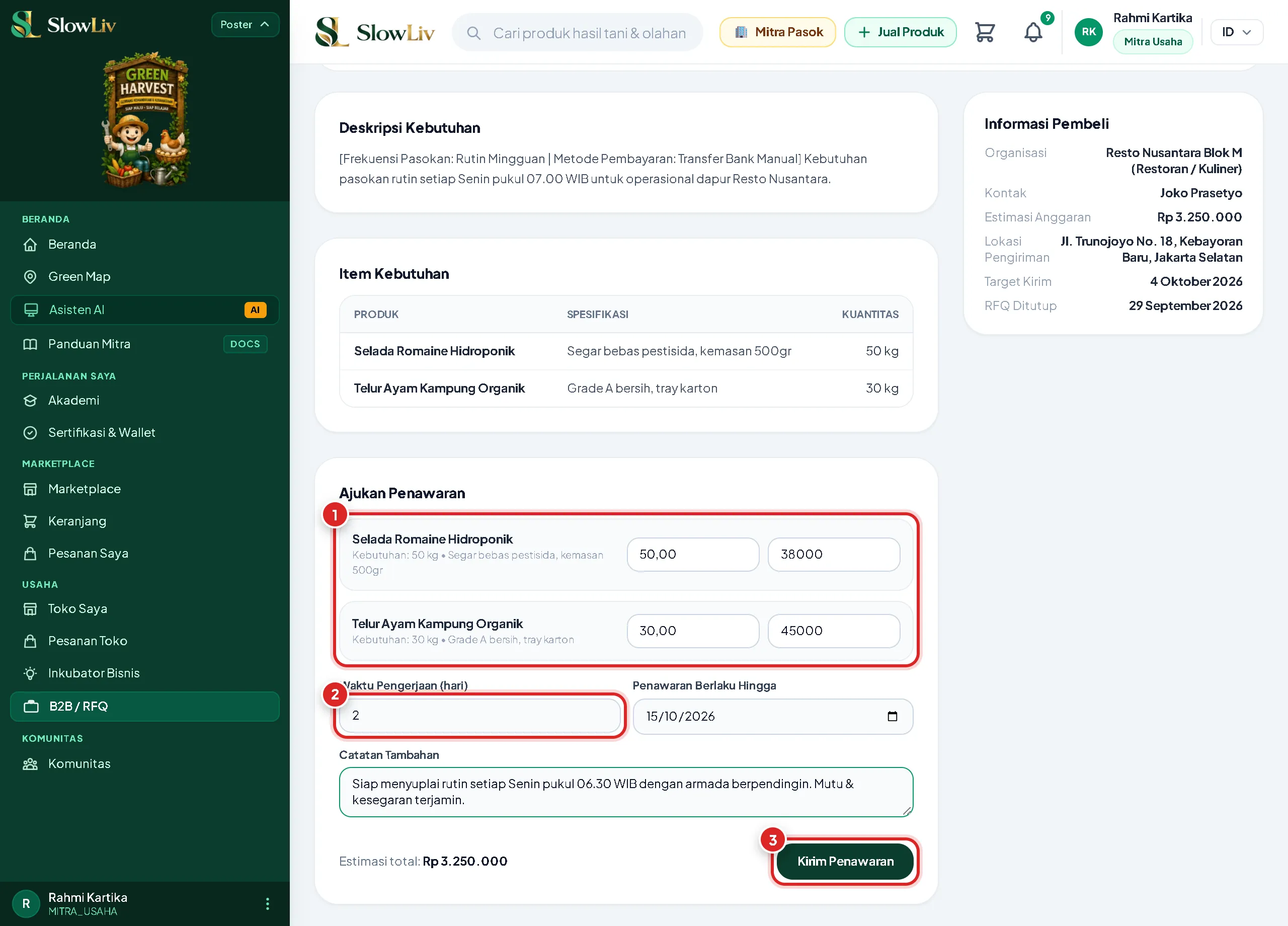The width and height of the screenshot is (1288, 926).
Task: Click the RK profile avatar
Action: (1088, 32)
